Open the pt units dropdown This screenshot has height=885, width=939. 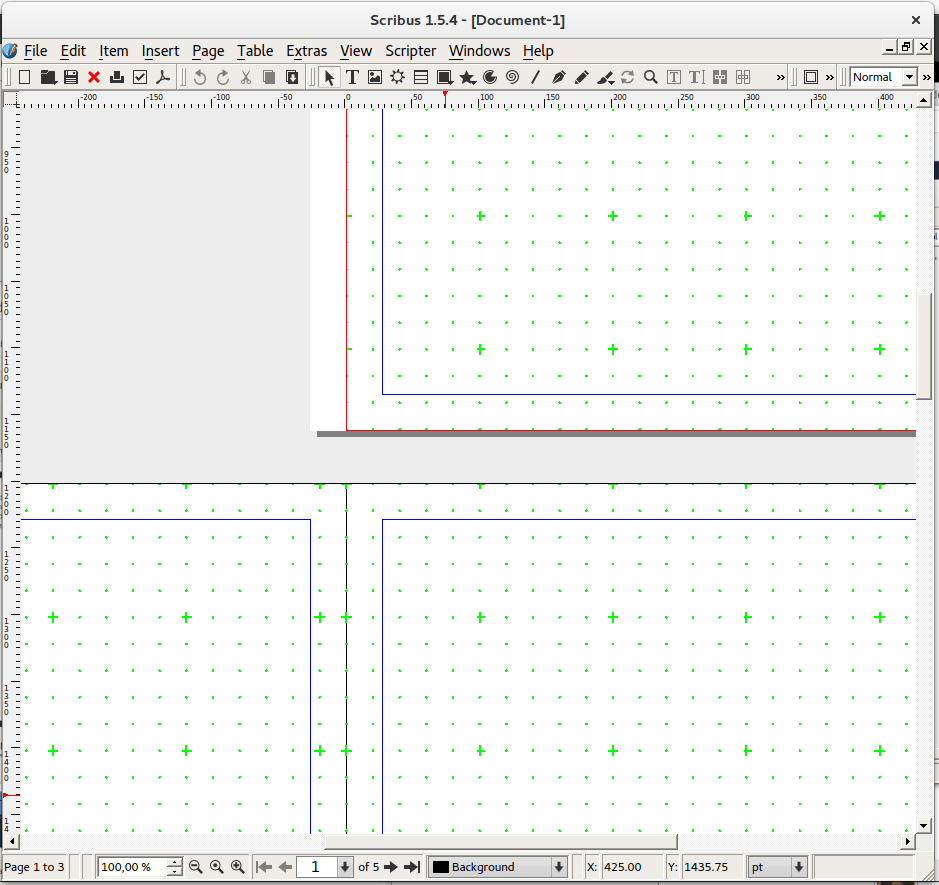[777, 867]
